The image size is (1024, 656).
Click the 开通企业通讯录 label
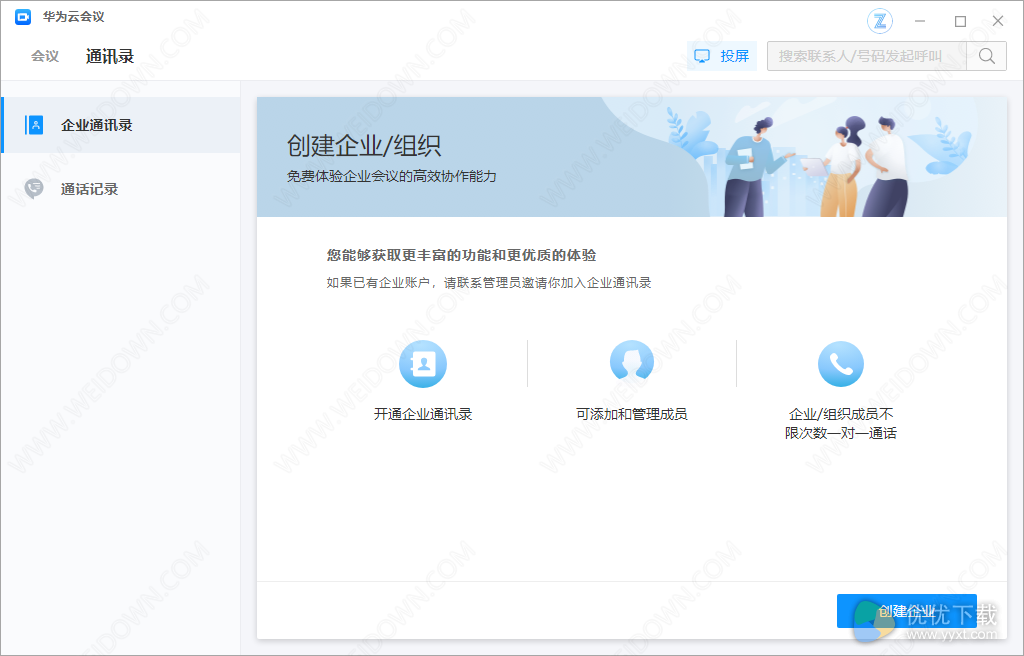click(x=423, y=414)
